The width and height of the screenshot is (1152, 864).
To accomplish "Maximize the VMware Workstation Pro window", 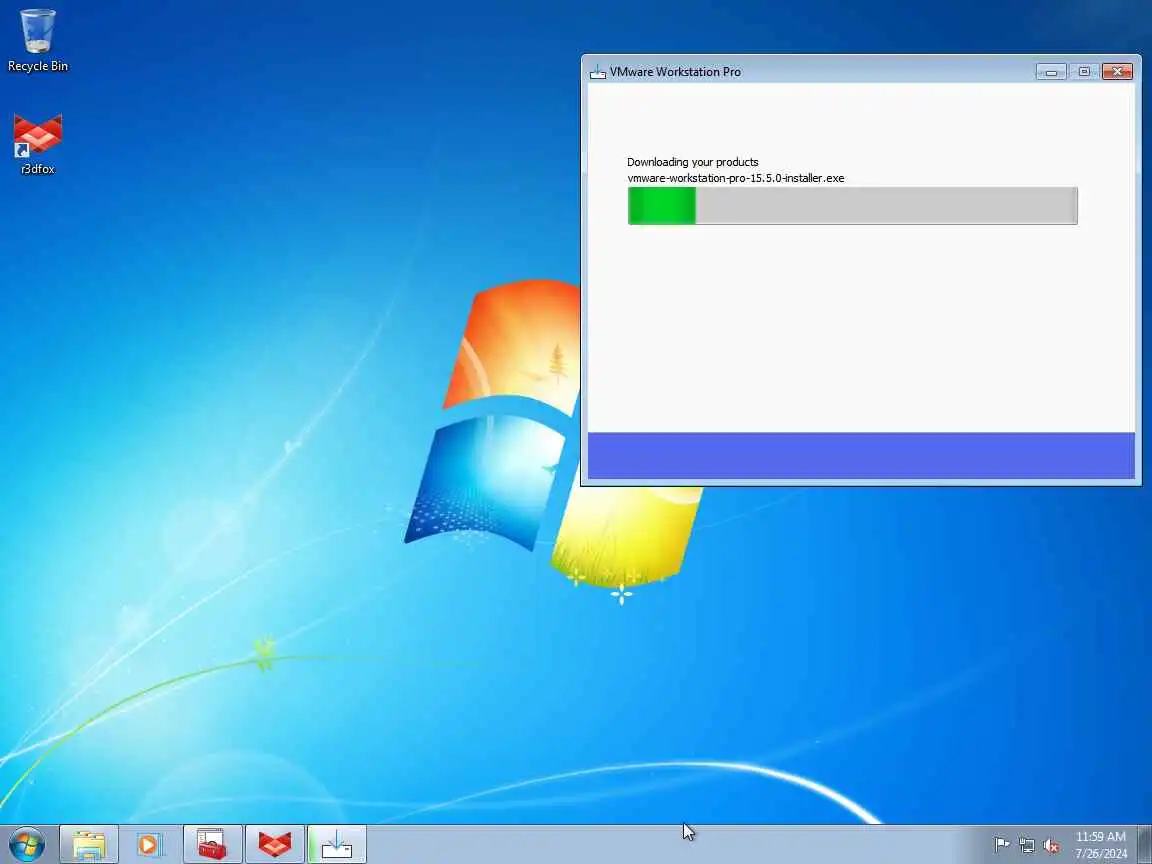I will tap(1084, 71).
